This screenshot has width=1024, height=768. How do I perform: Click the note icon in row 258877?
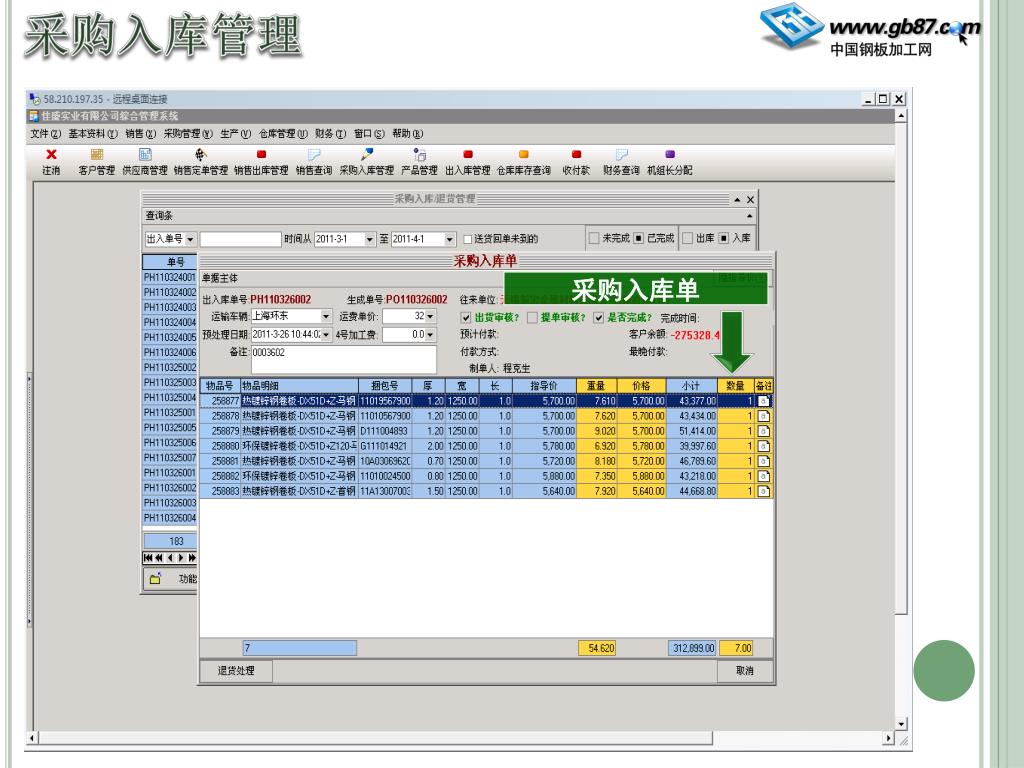(x=763, y=401)
